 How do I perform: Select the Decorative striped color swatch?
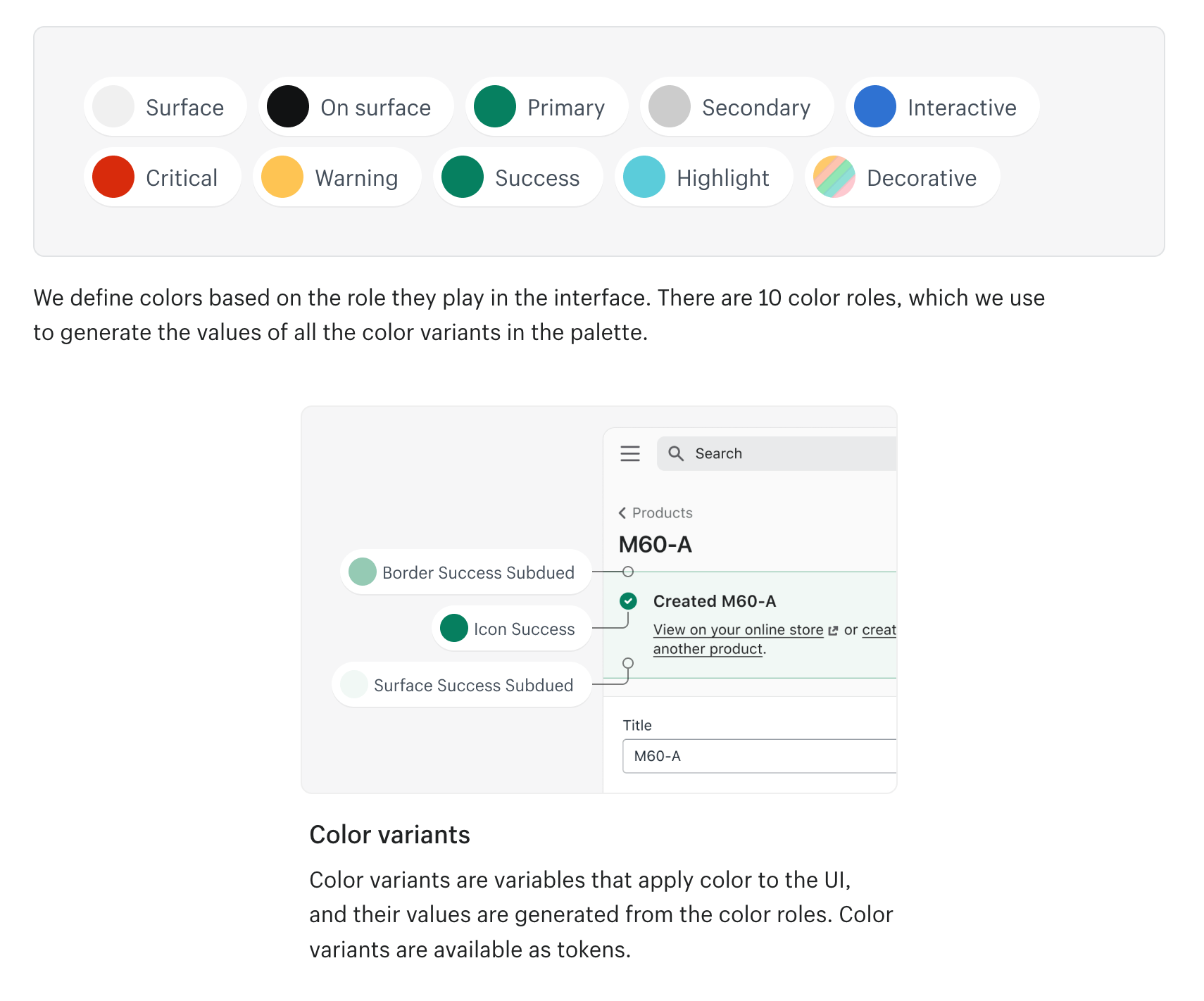tap(834, 177)
